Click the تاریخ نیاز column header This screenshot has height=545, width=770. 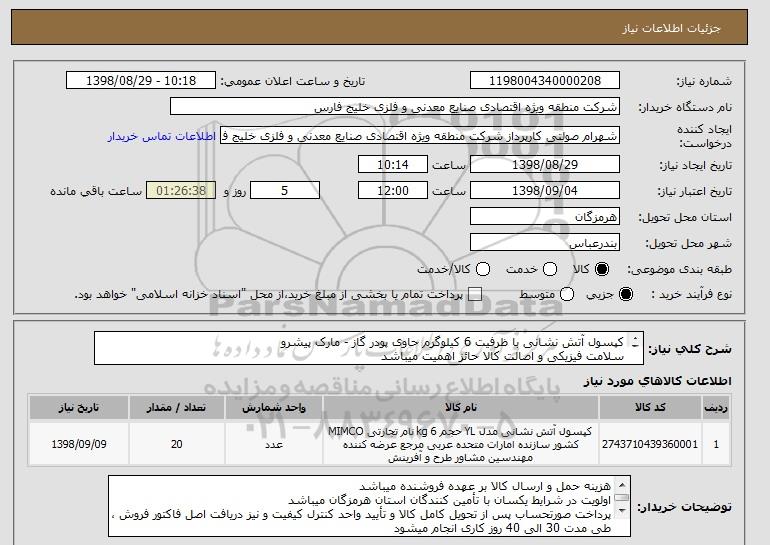click(79, 408)
